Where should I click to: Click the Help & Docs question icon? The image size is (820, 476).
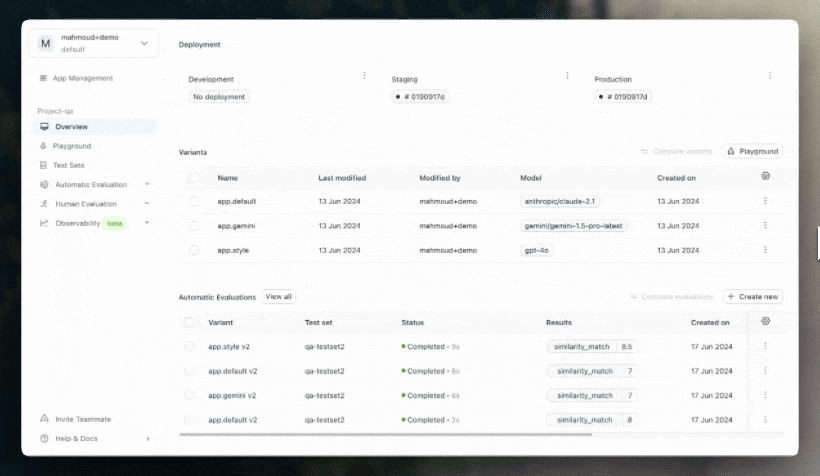point(44,438)
